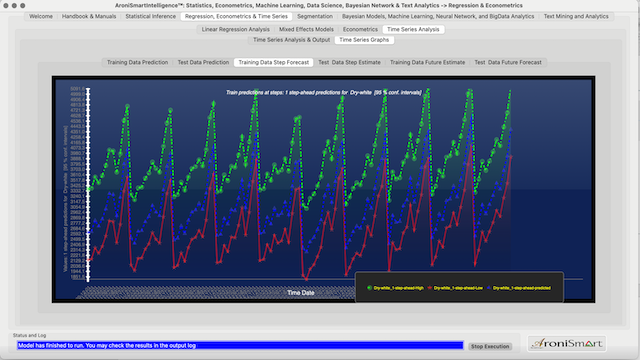Click the status log message field

coord(240,346)
